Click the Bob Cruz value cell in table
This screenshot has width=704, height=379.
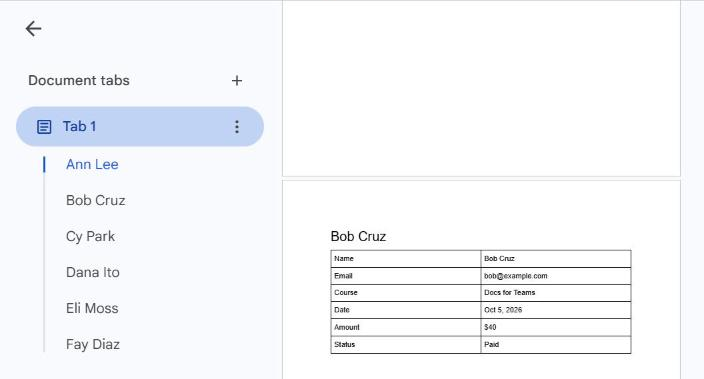click(x=556, y=259)
